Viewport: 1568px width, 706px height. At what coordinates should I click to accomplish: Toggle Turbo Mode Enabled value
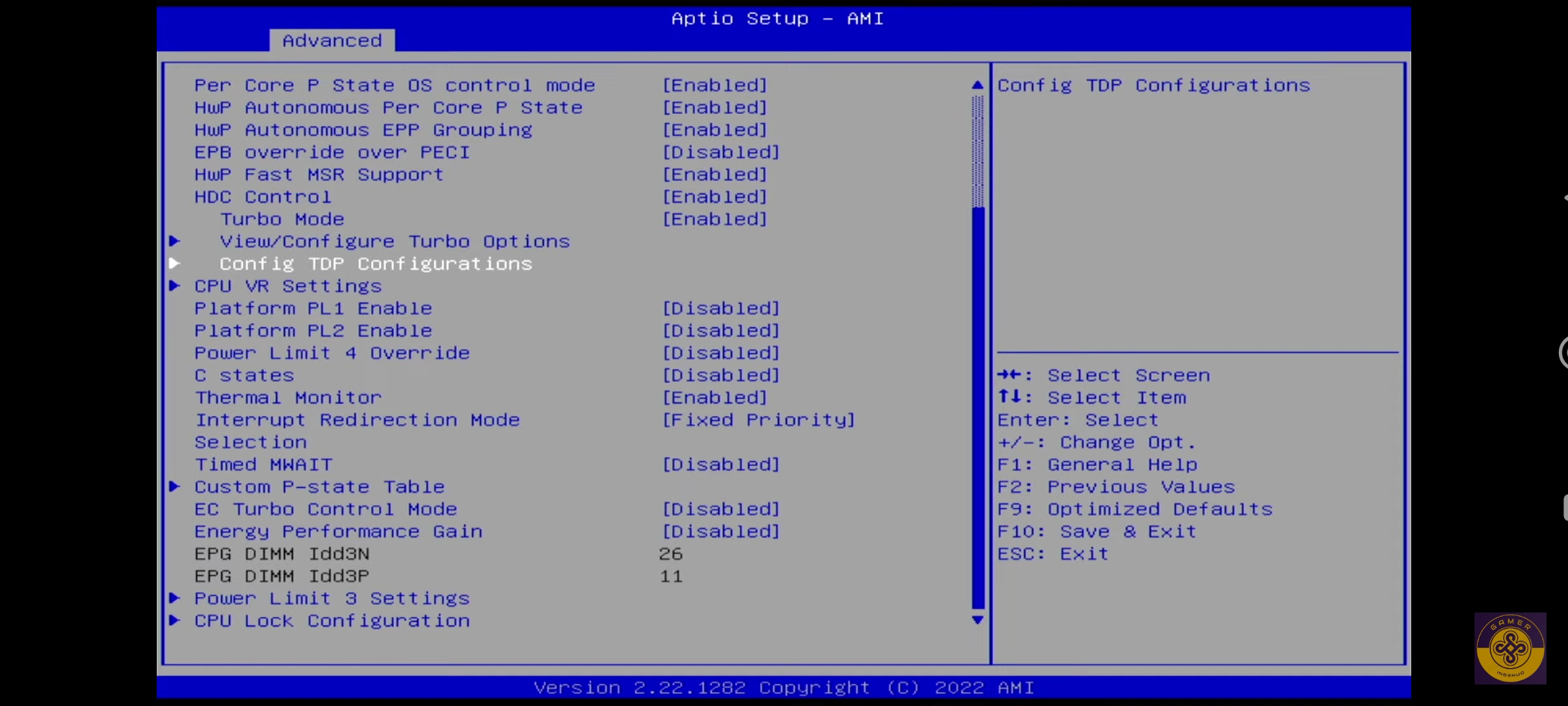[x=714, y=219]
